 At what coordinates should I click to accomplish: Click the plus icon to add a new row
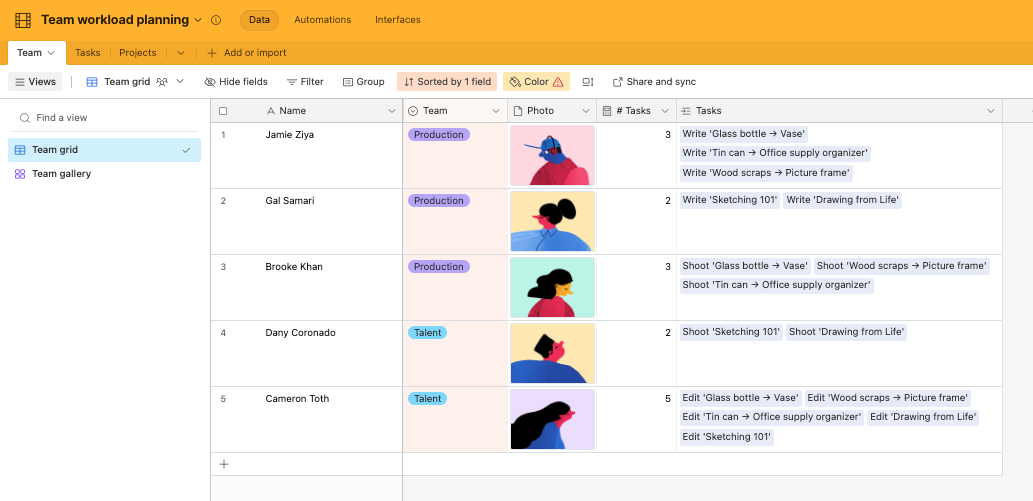(224, 464)
